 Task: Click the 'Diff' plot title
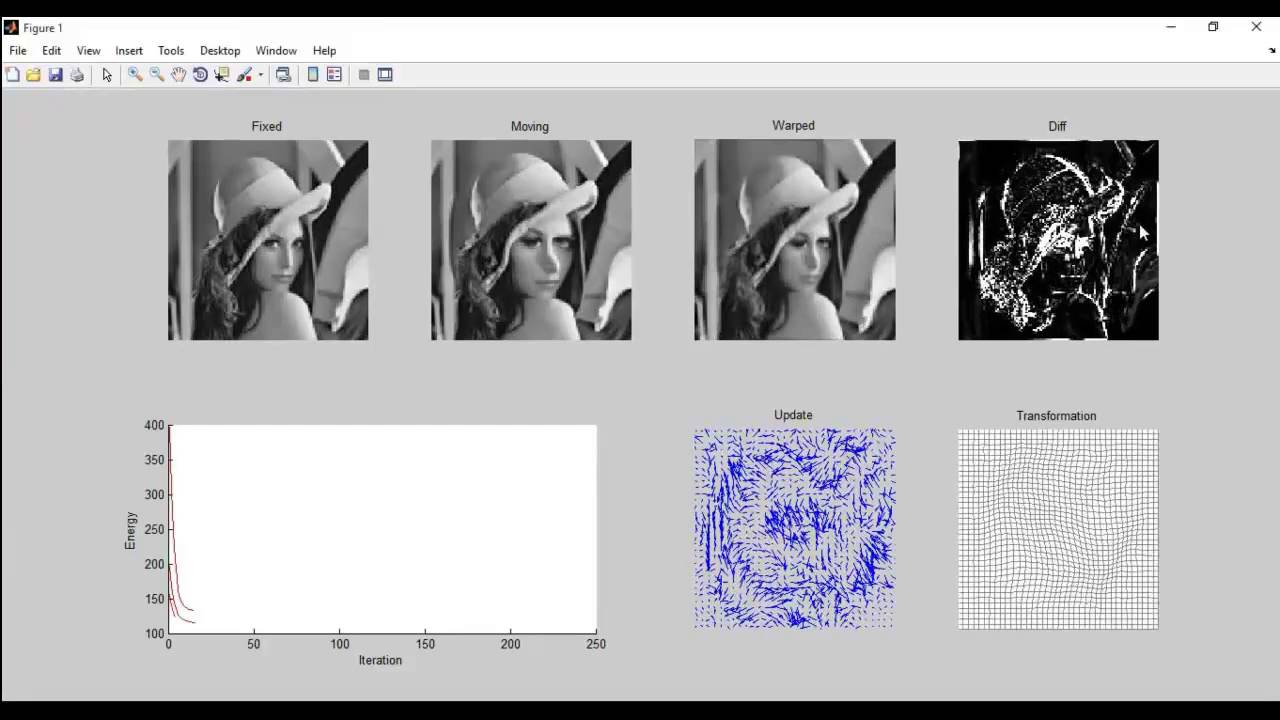[1057, 127]
